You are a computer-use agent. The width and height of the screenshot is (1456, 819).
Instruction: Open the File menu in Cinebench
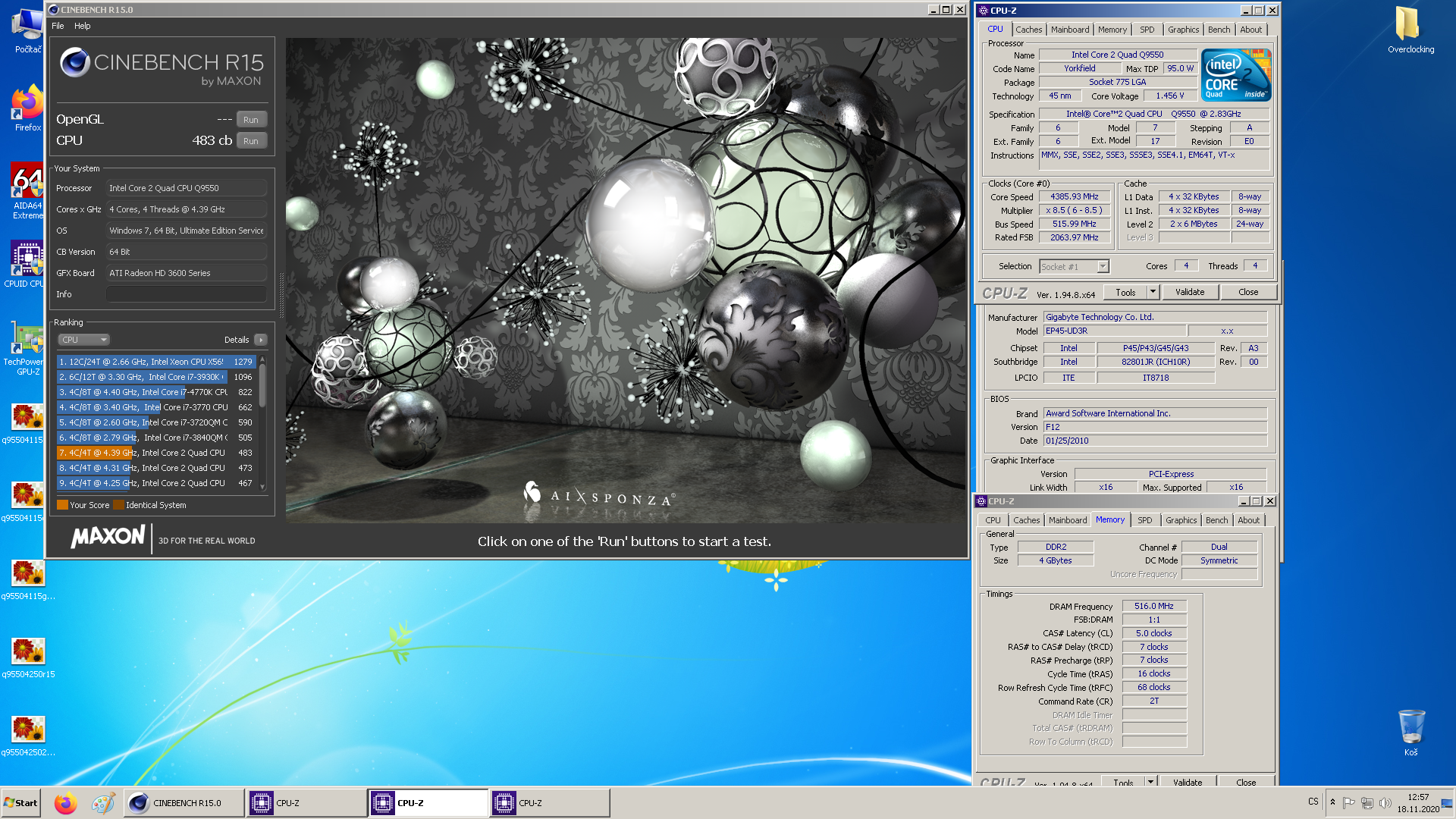[x=58, y=26]
